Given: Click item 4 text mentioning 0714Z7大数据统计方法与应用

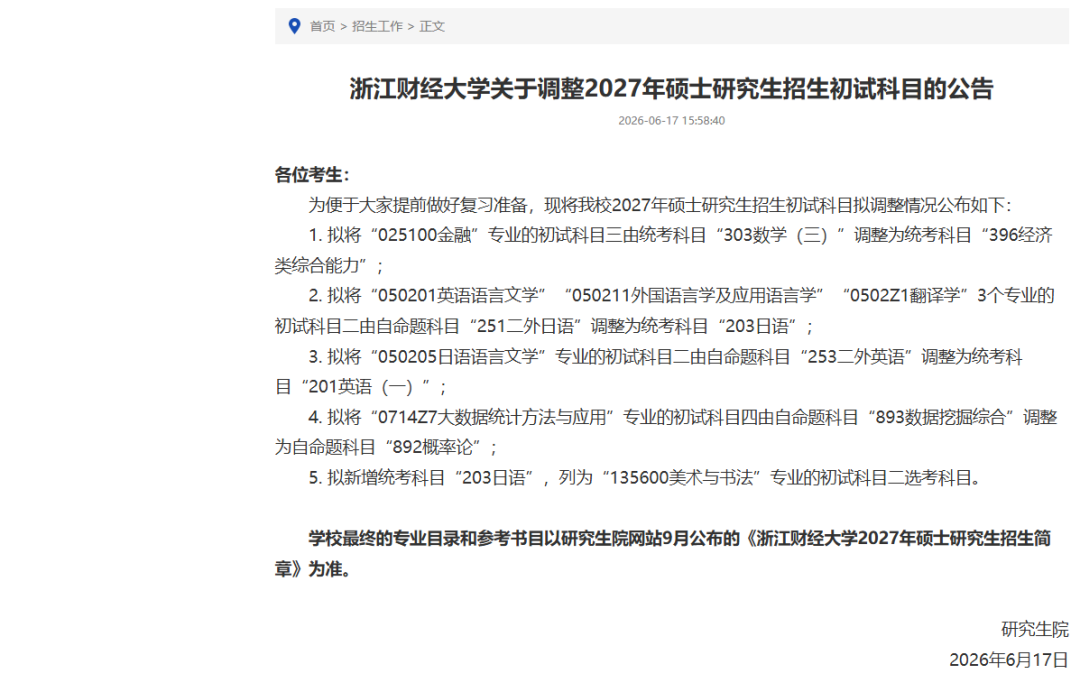Looking at the screenshot, I should 683,417.
